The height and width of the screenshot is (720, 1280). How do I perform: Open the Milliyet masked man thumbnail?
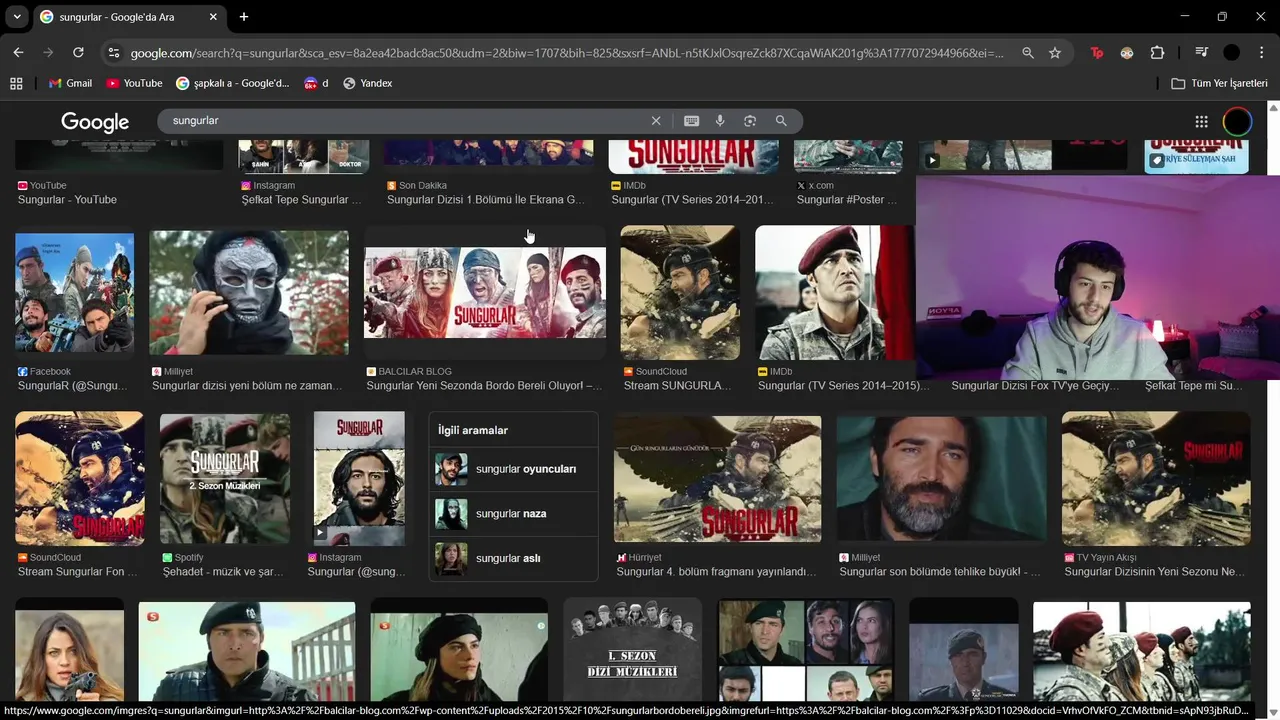coord(249,292)
